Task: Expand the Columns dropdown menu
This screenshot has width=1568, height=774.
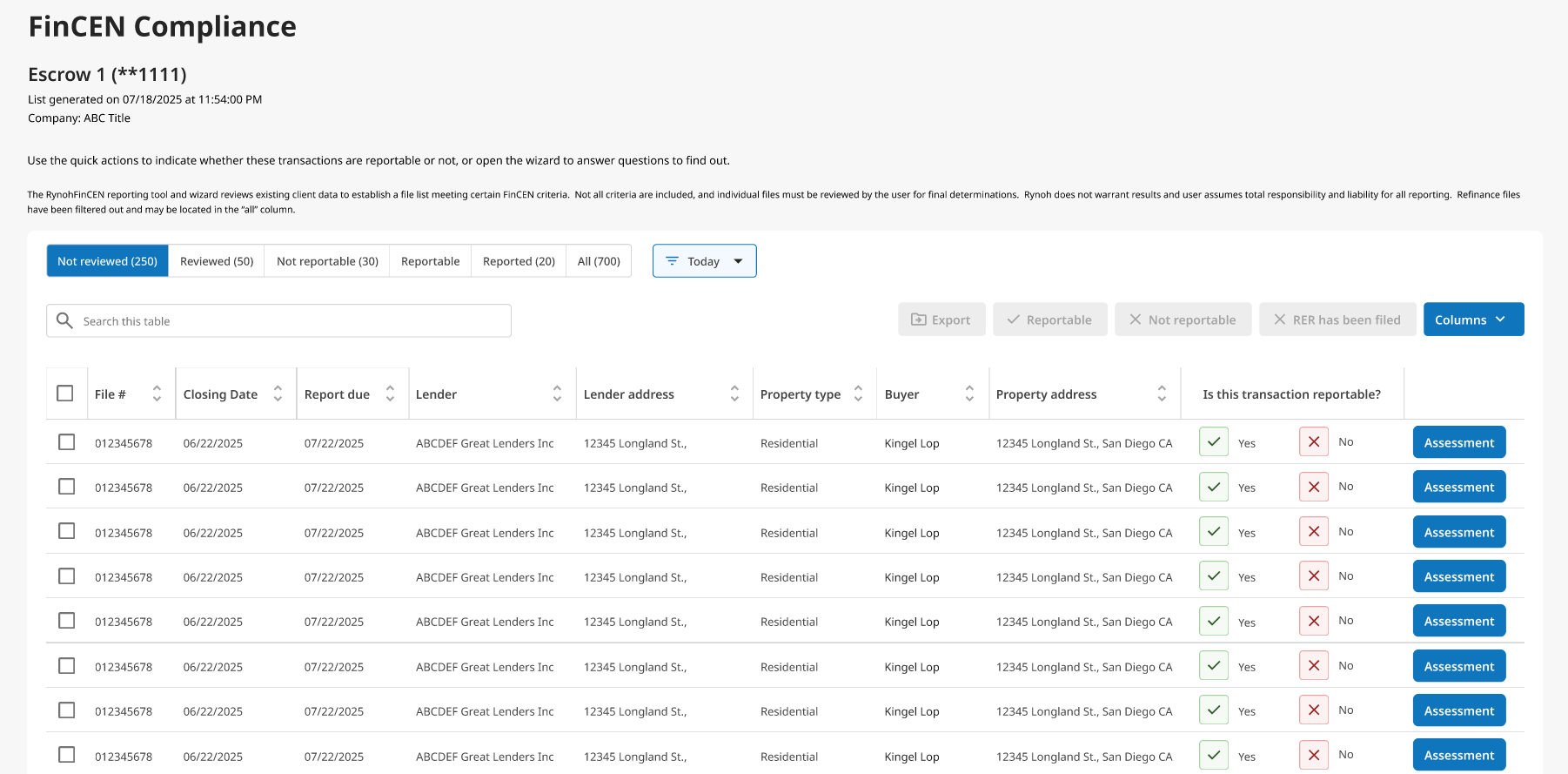Action: pos(1473,320)
